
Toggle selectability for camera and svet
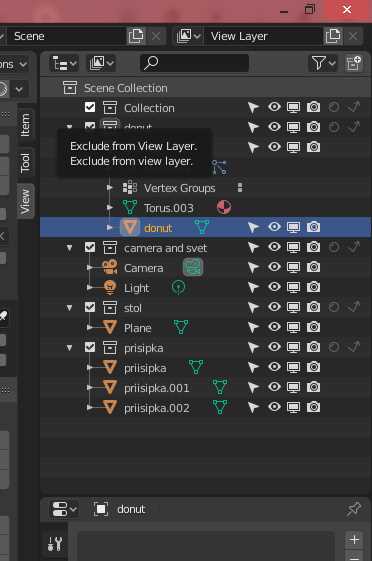click(253, 247)
